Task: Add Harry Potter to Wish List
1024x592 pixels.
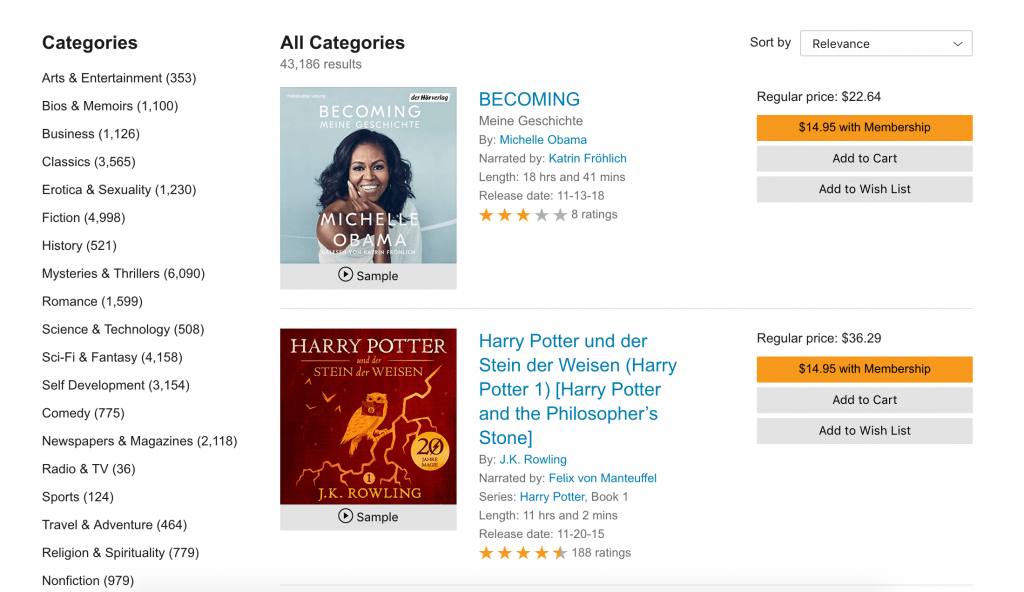Action: 864,431
